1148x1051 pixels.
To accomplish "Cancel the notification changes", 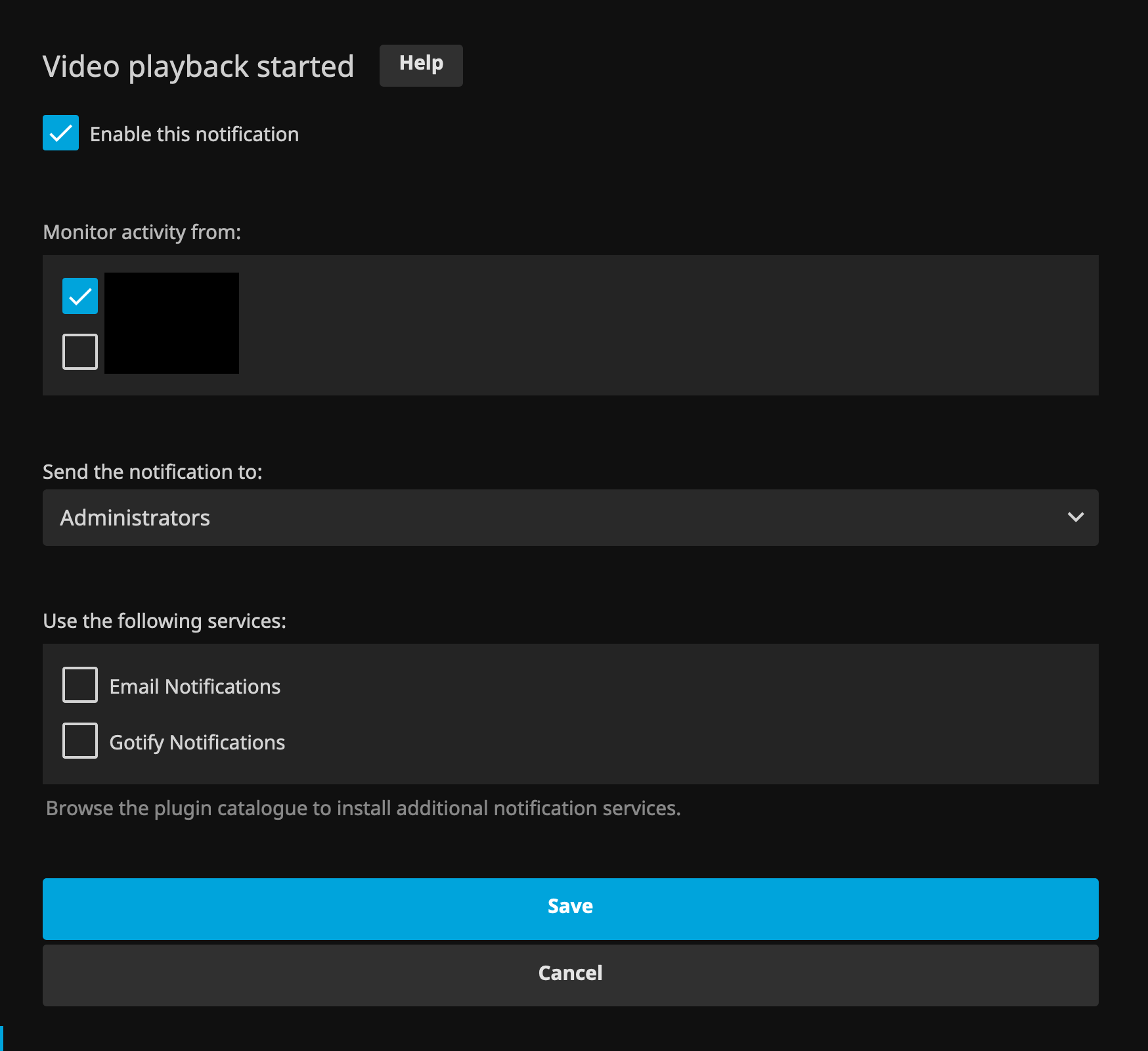I will (570, 975).
